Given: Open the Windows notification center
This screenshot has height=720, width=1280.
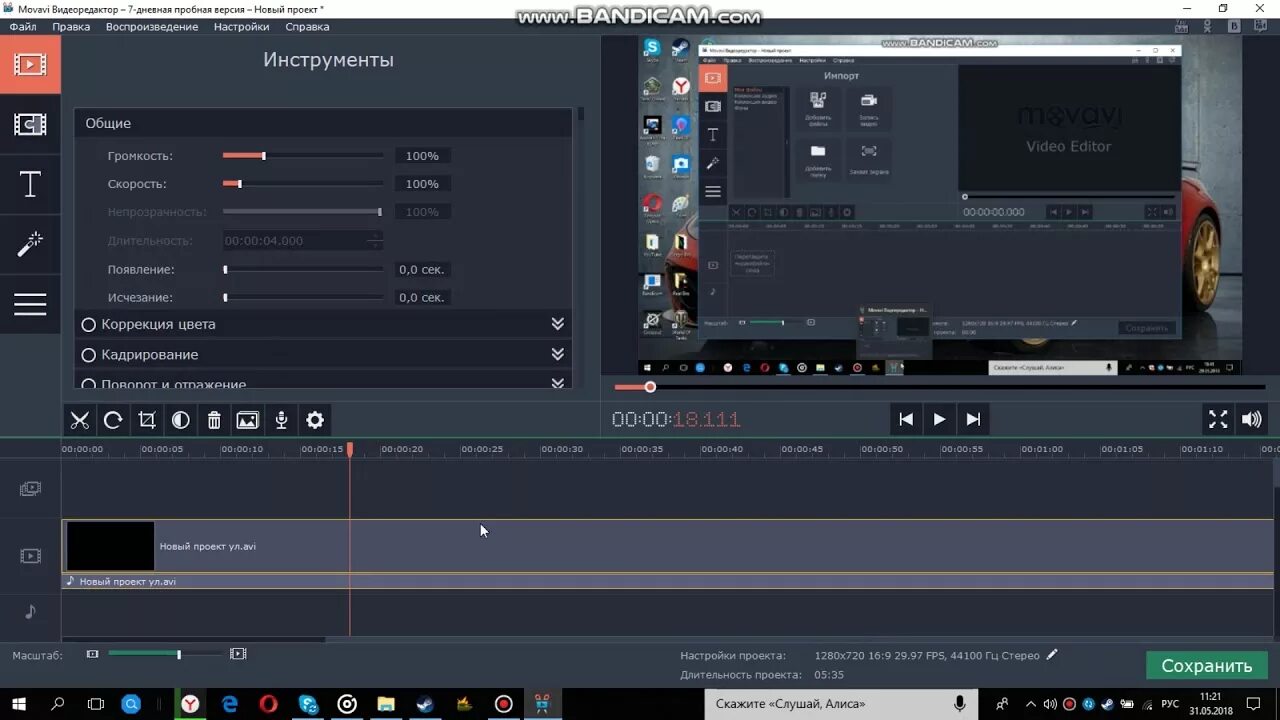Looking at the screenshot, I should 1254,704.
